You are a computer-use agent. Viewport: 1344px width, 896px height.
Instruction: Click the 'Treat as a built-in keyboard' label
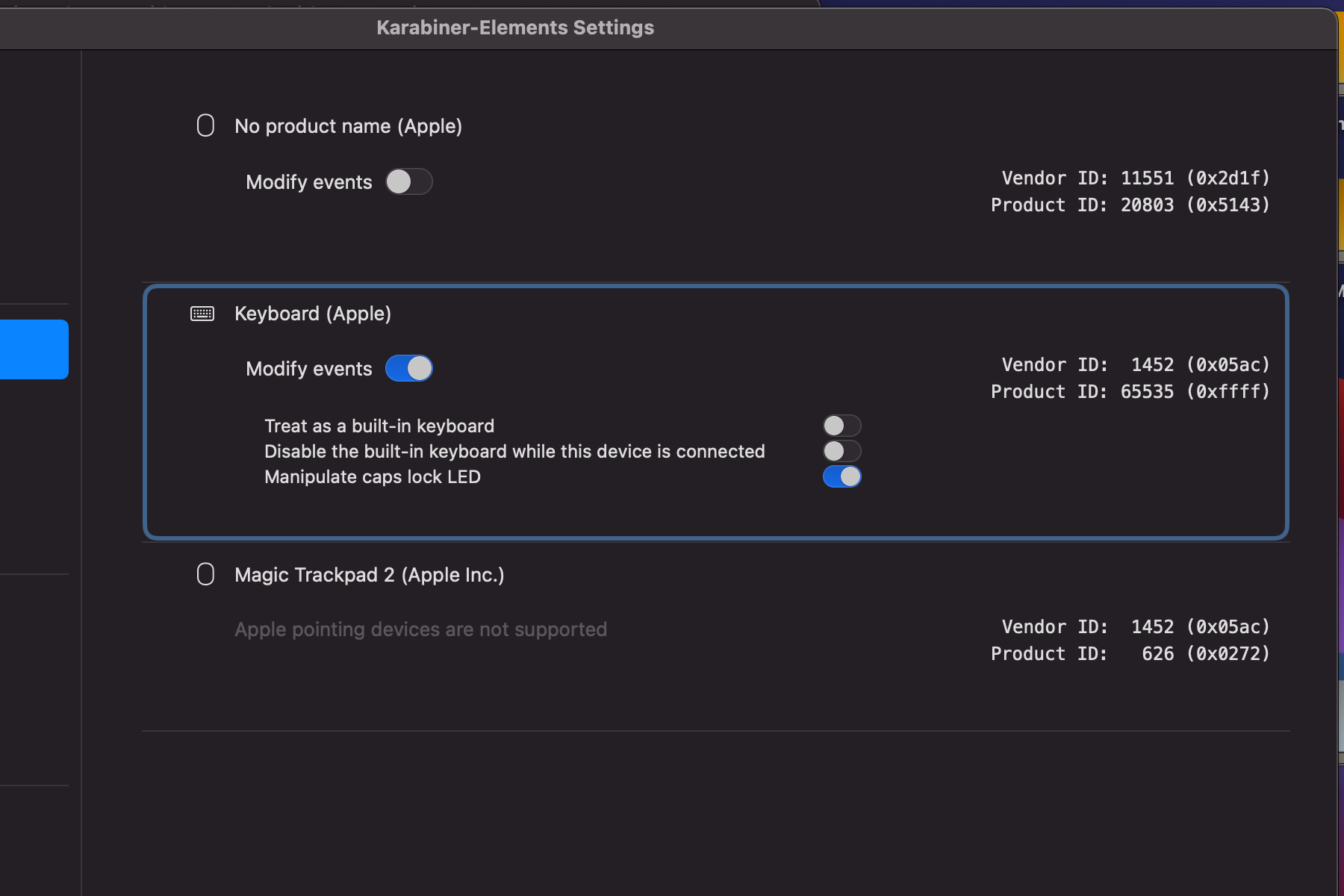tap(379, 426)
